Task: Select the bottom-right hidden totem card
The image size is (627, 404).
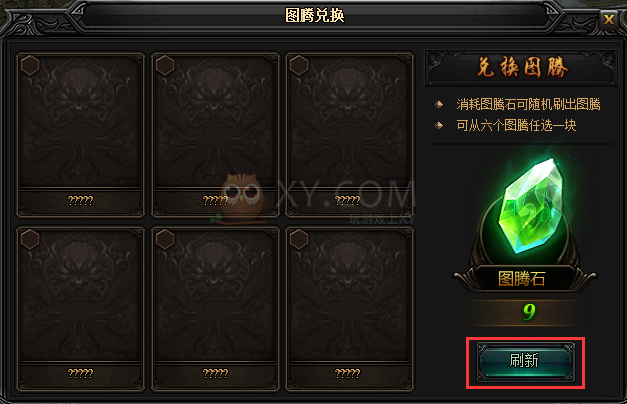Action: 349,308
